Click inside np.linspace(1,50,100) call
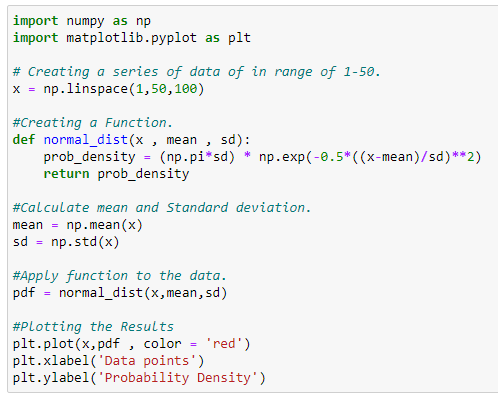The height and width of the screenshot is (396, 498). pos(124,89)
